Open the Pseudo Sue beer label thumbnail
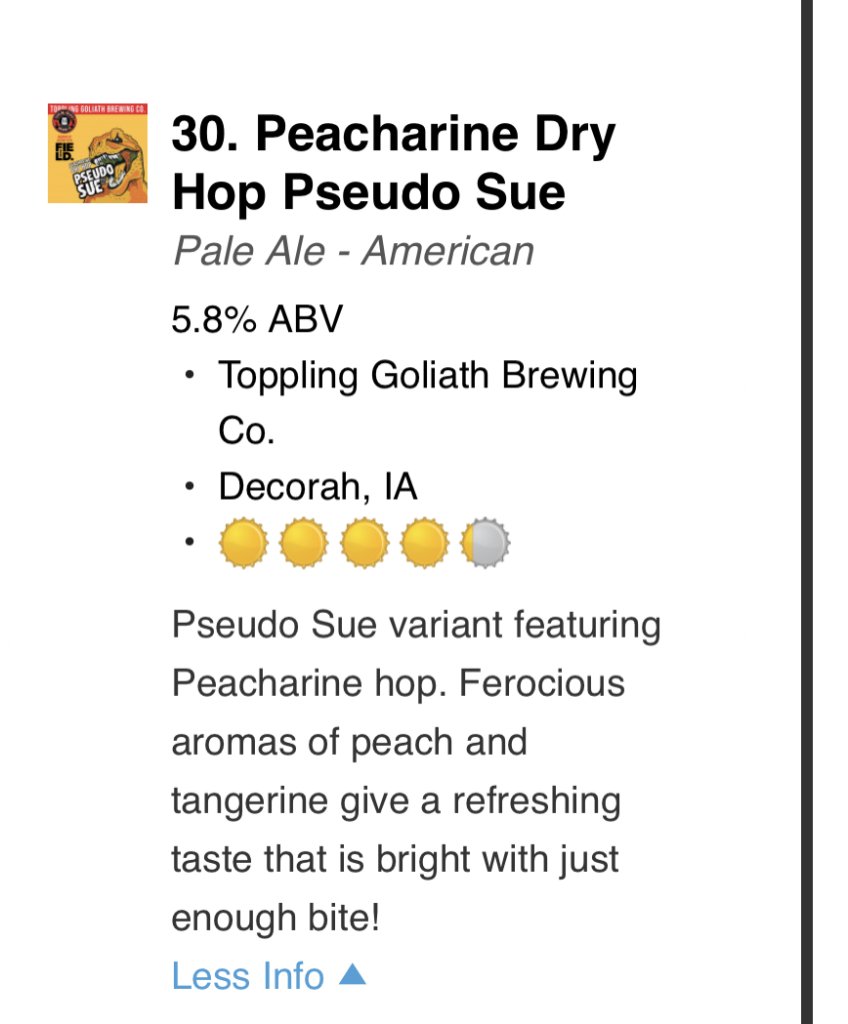Image resolution: width=848 pixels, height=1024 pixels. 98,153
